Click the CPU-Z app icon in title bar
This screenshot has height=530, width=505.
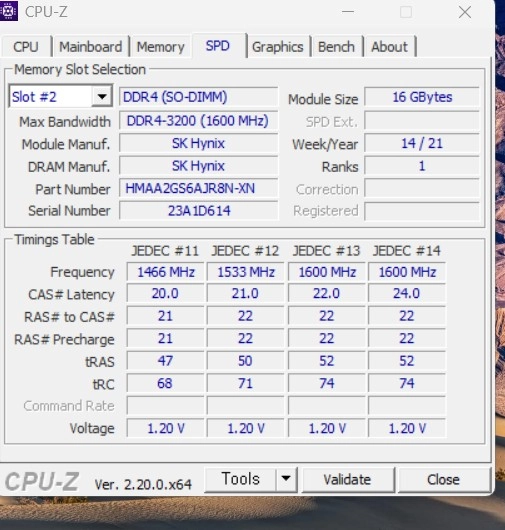pos(8,11)
